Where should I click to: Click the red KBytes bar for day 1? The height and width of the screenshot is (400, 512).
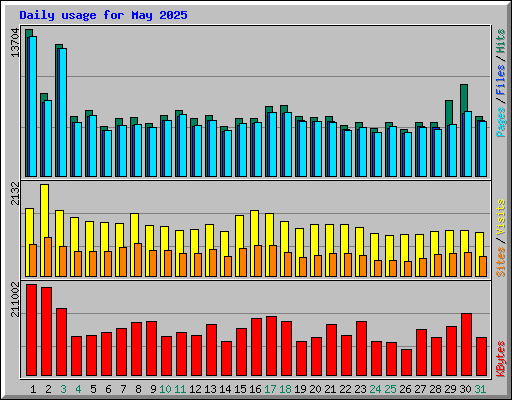(x=31, y=330)
